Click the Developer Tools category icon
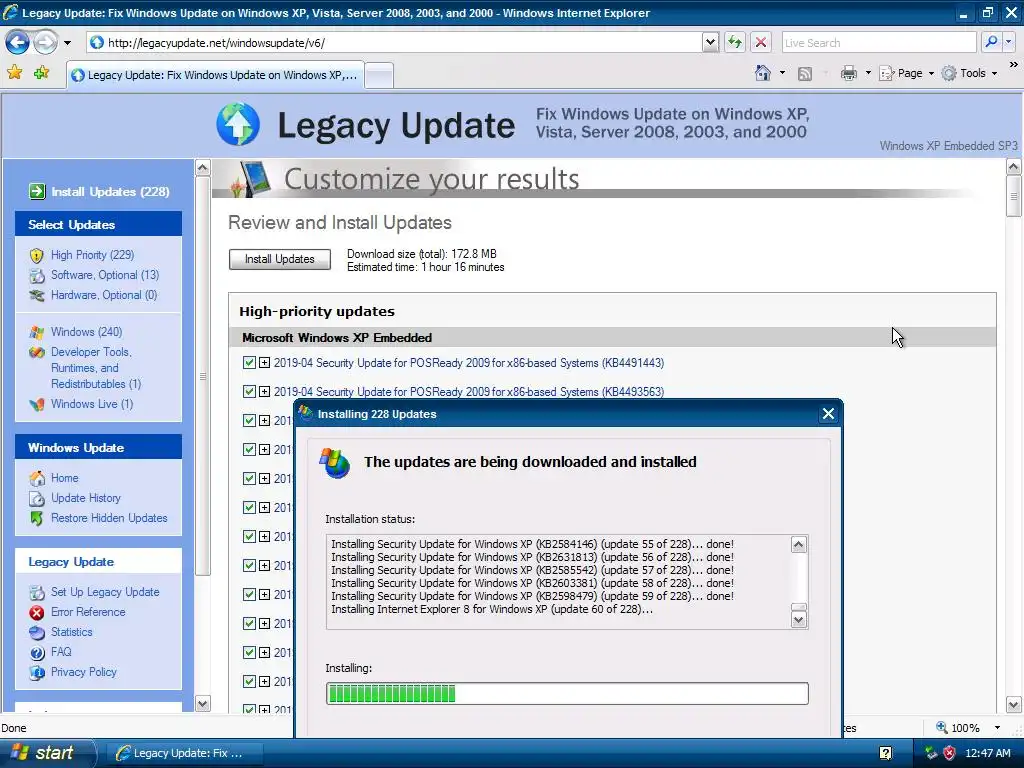Image resolution: width=1024 pixels, height=768 pixels. pos(37,353)
